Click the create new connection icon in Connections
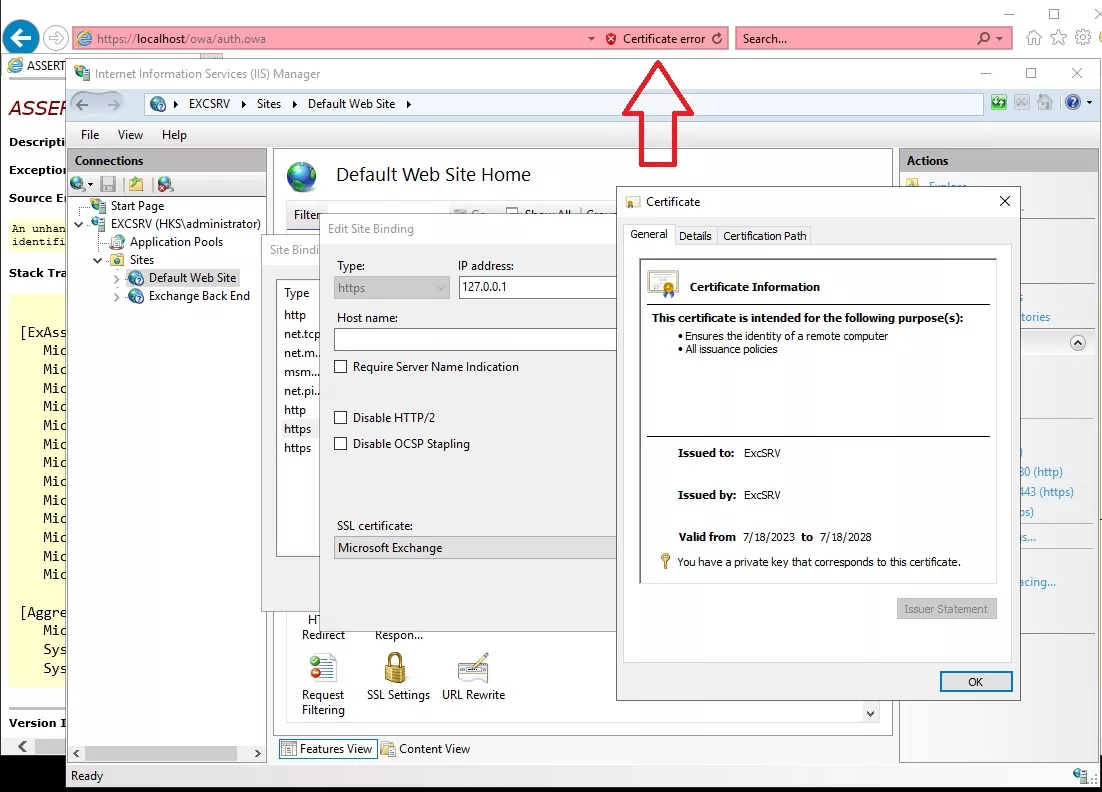The height and width of the screenshot is (792, 1102). (x=79, y=184)
